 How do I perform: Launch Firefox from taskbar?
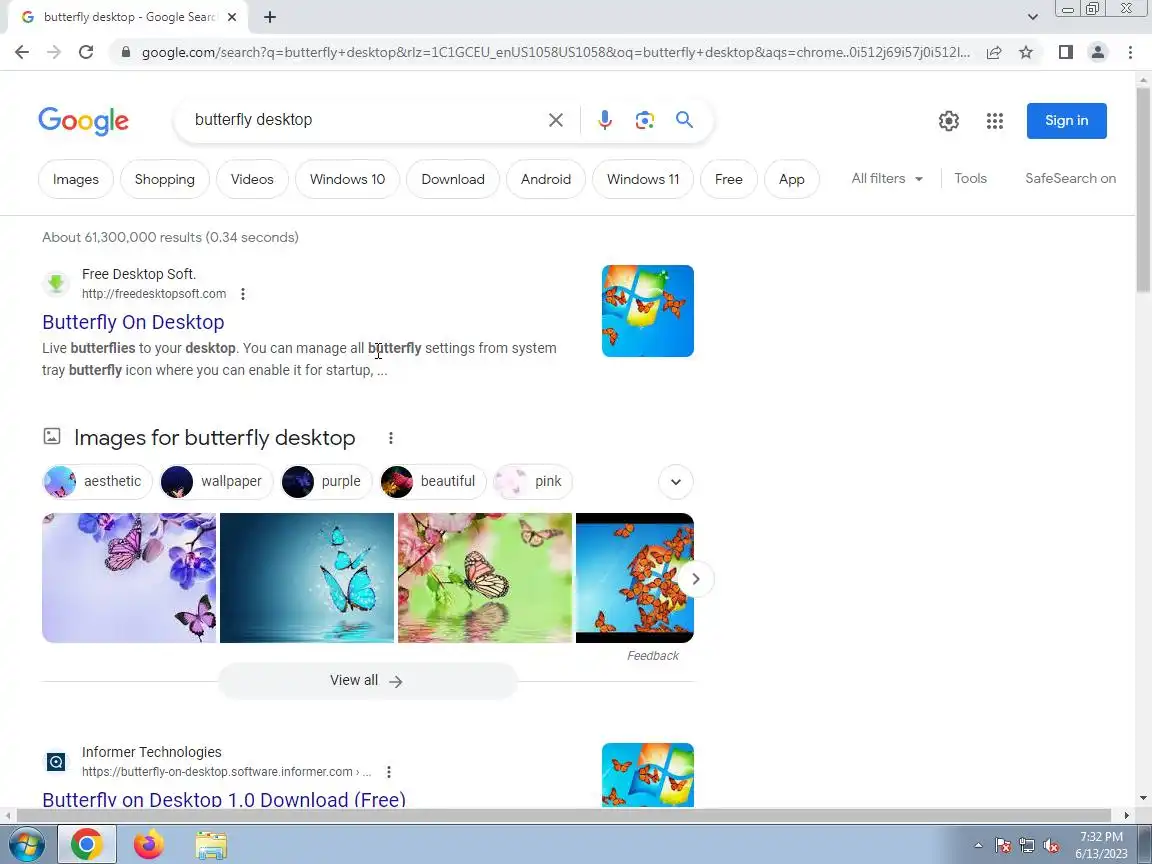click(148, 845)
